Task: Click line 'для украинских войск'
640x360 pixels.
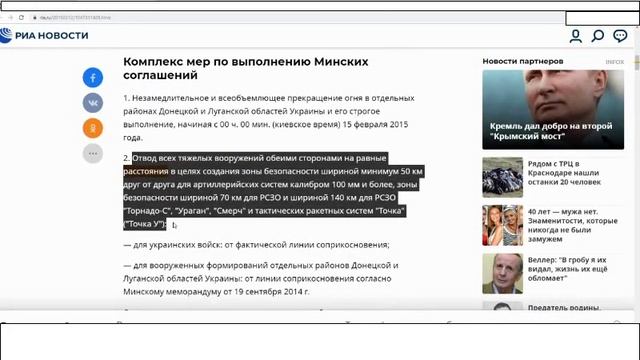Action: (256, 245)
